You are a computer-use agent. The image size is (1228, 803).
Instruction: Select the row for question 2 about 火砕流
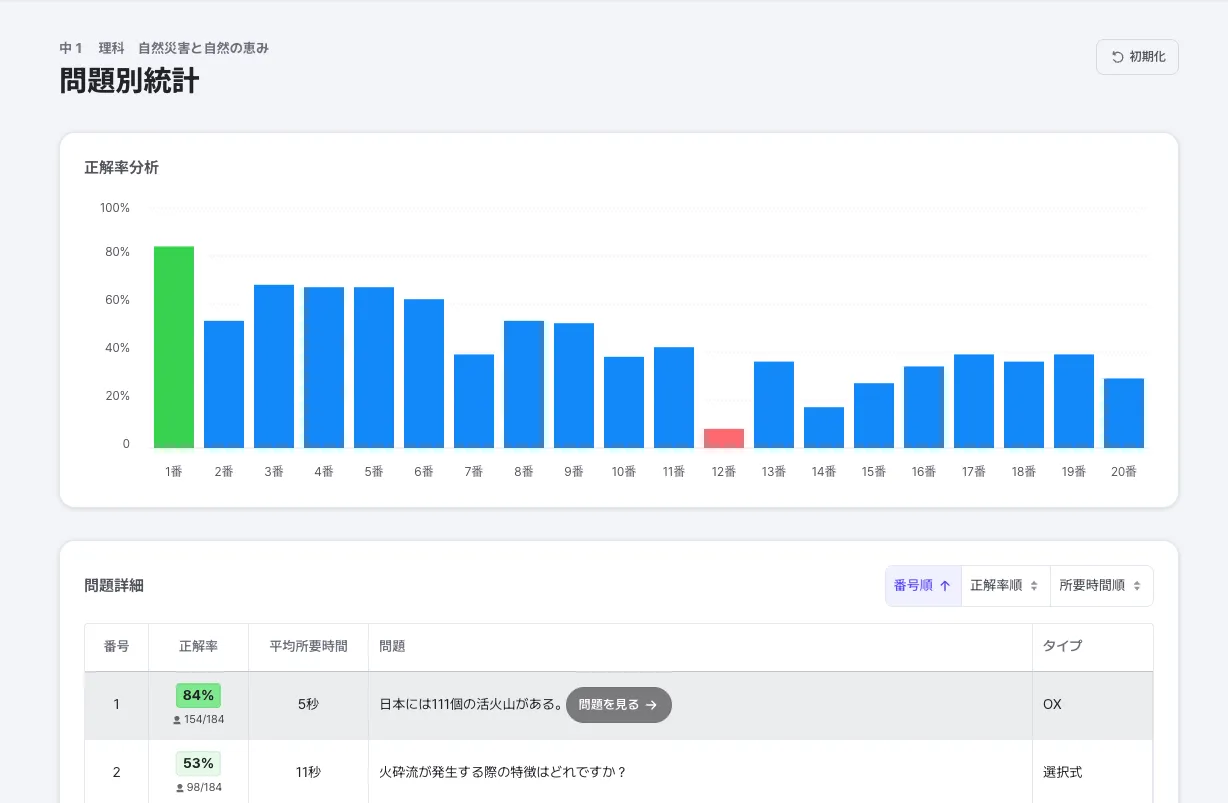700,772
